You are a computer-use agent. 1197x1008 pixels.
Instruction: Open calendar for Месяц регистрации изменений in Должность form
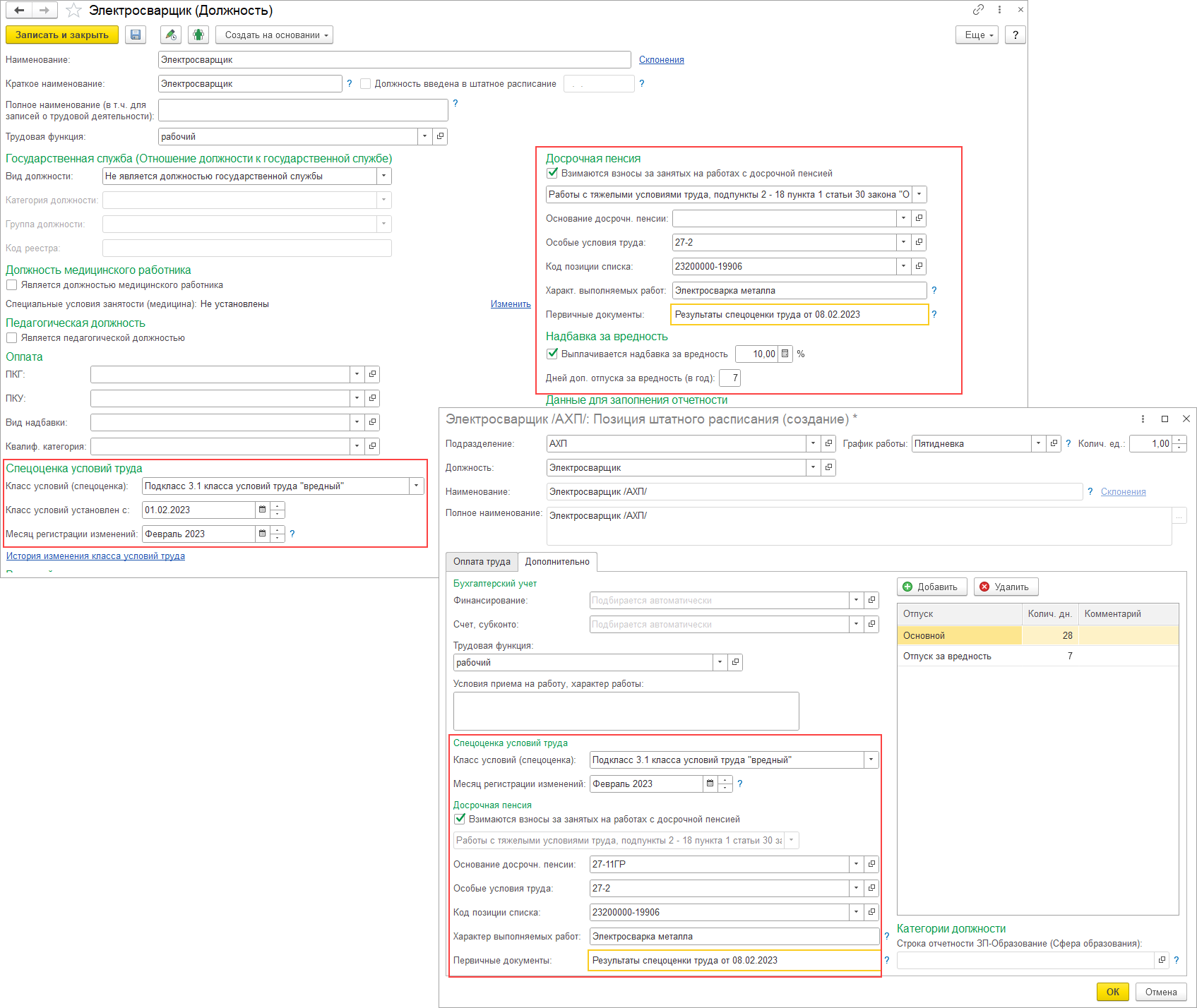coord(263,534)
